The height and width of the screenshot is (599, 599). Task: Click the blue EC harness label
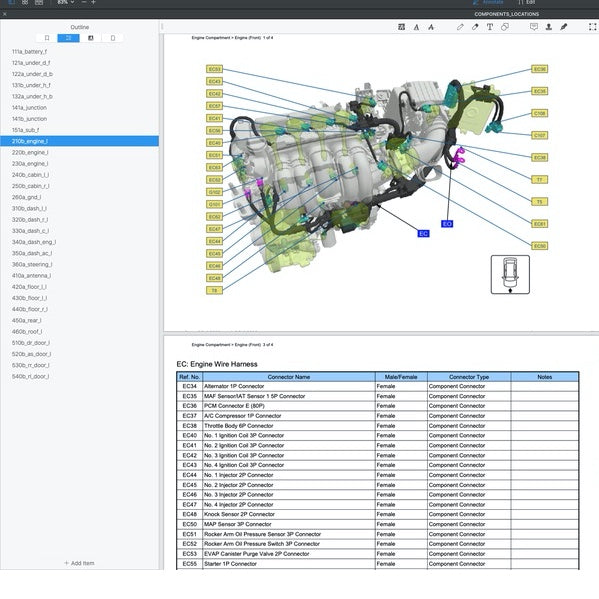click(x=423, y=233)
